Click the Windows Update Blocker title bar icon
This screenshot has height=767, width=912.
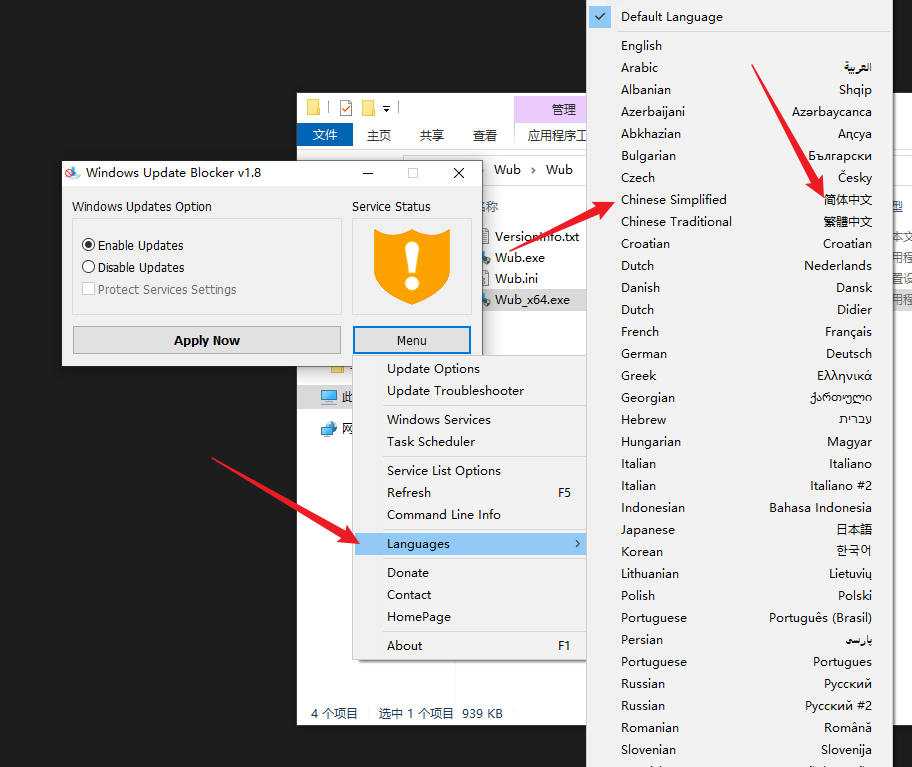(72, 173)
